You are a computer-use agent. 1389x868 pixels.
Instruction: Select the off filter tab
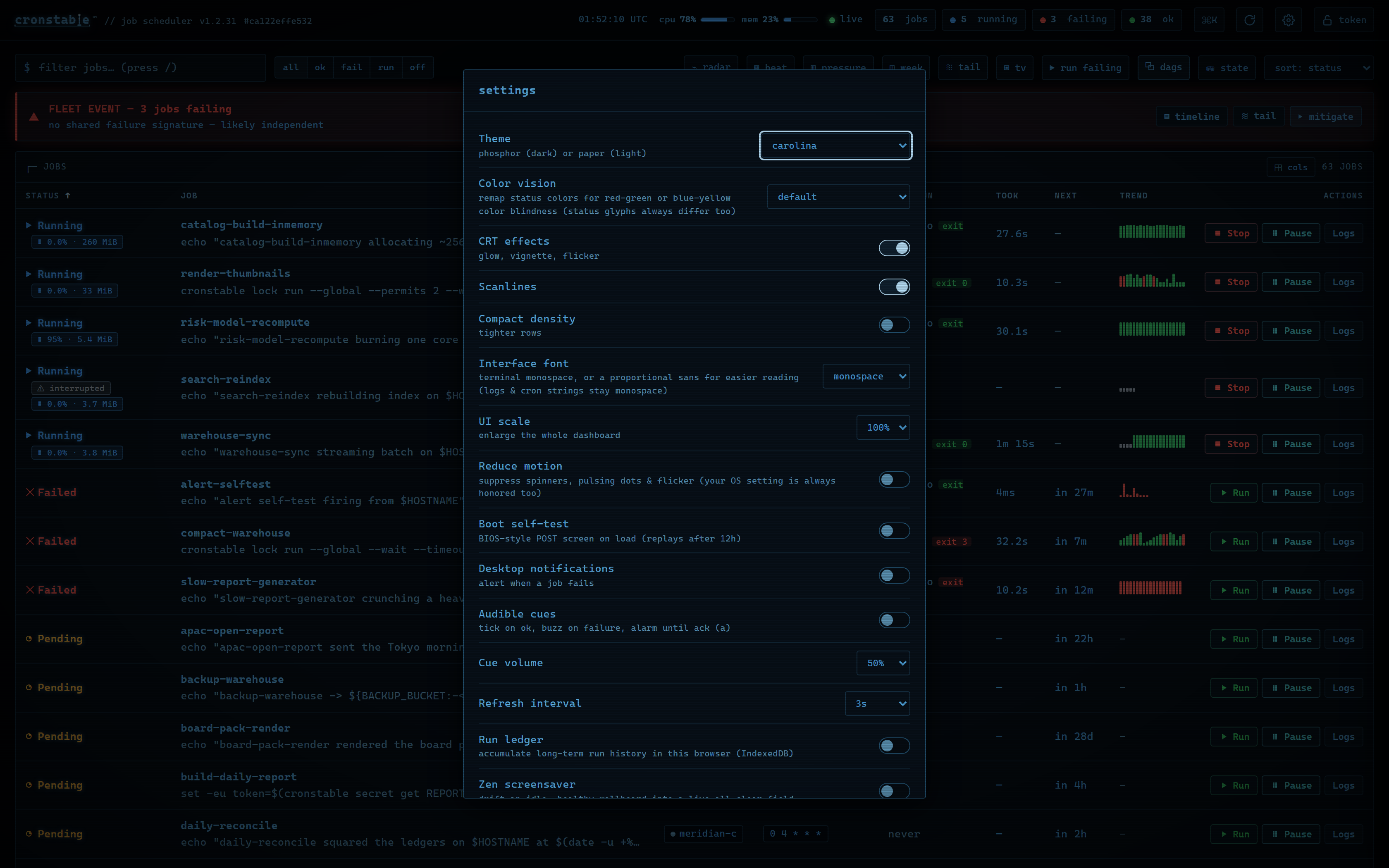pyautogui.click(x=417, y=68)
